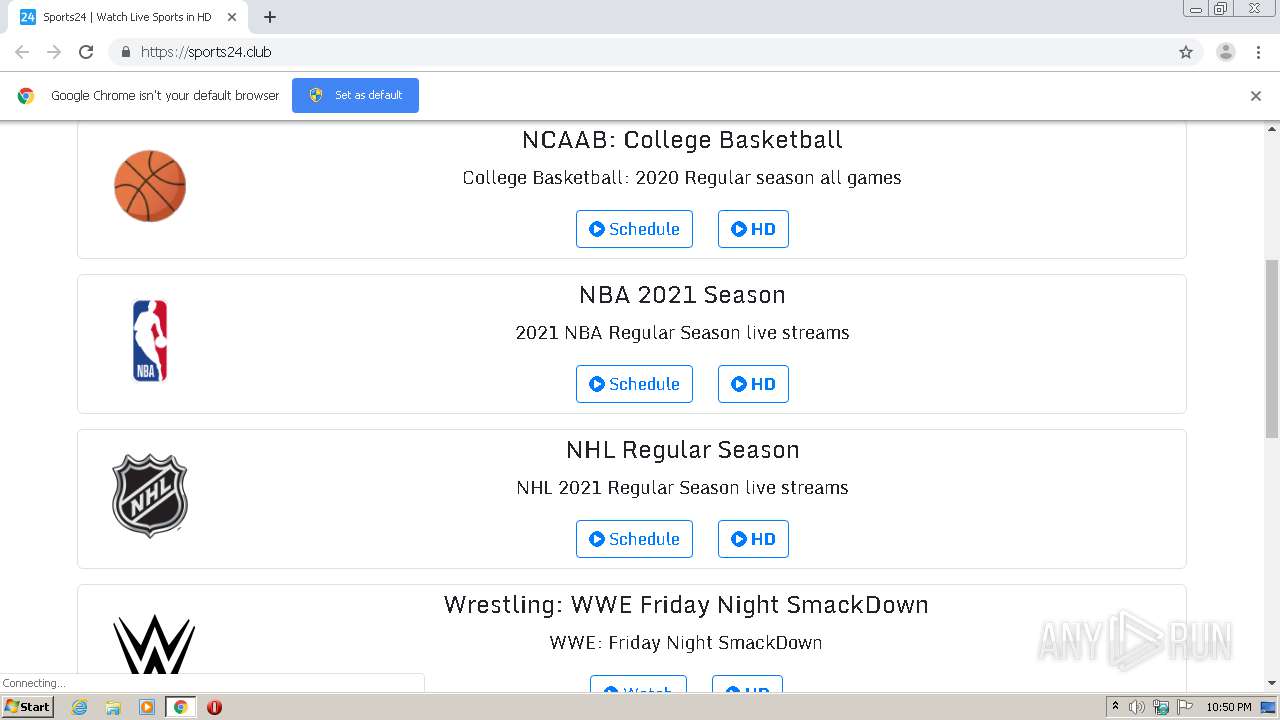Click the NHL shield logo
The width and height of the screenshot is (1280, 720).
[150, 496]
